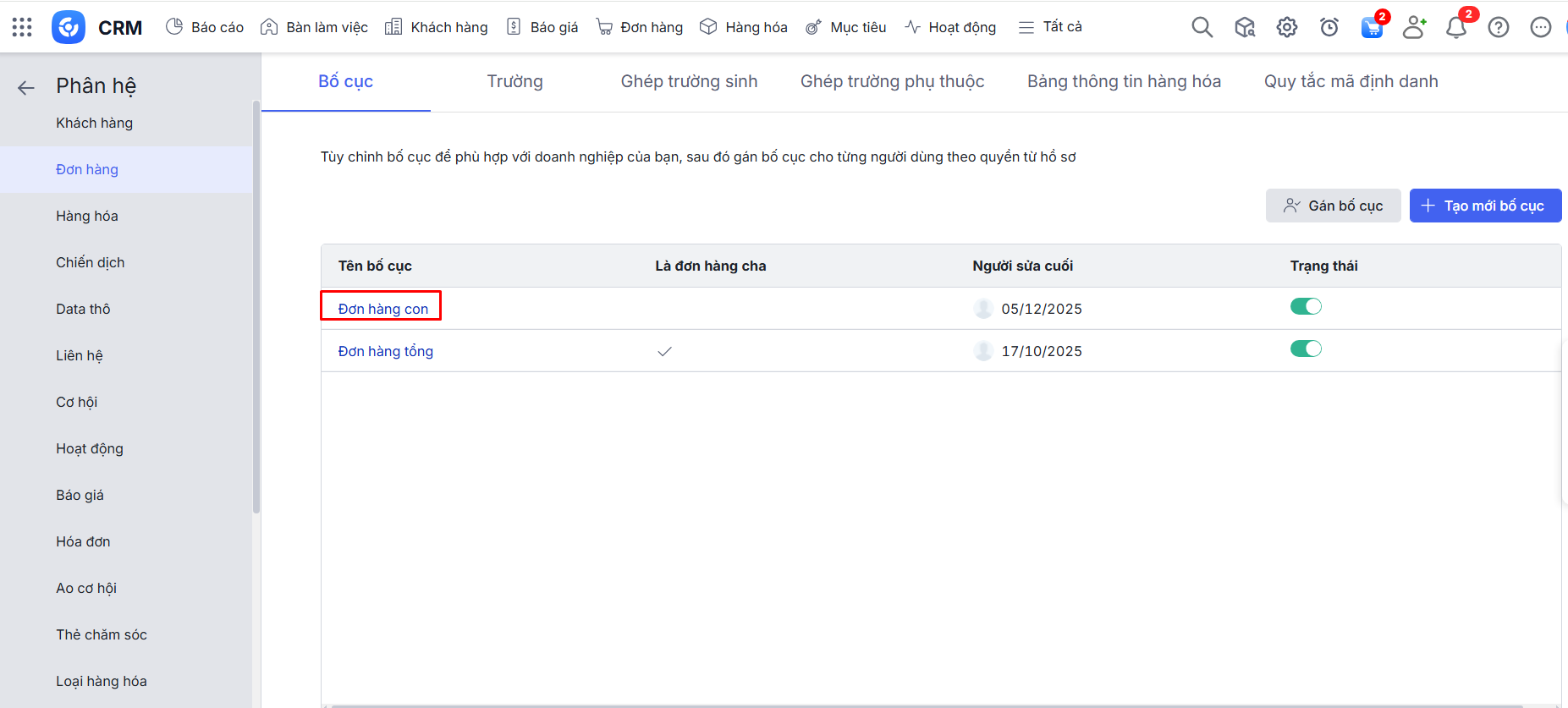Disable the Đơn hàng tổng layout toggle
The height and width of the screenshot is (708, 1568).
pos(1305,349)
